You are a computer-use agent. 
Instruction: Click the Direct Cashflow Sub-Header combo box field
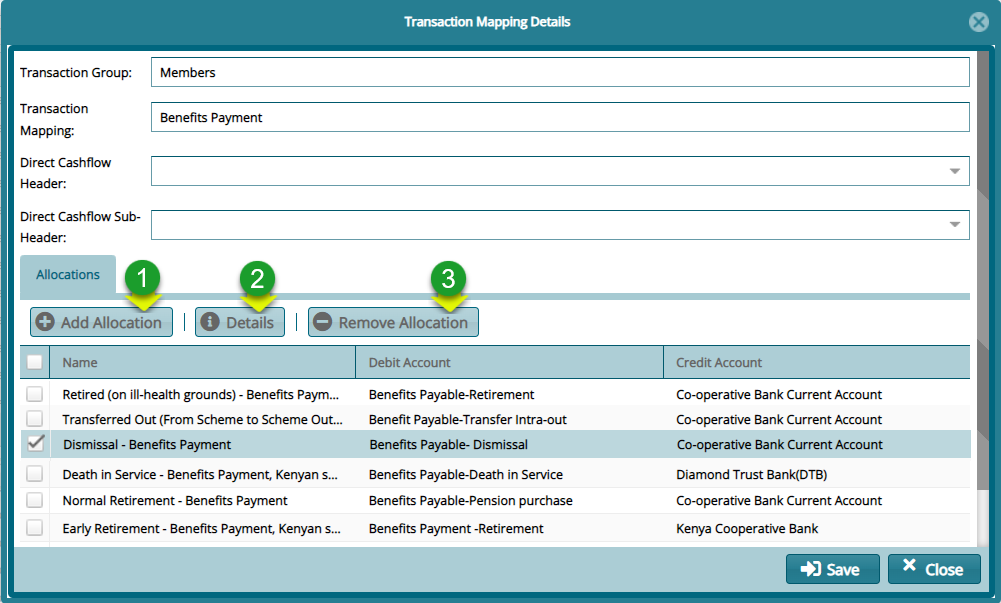click(560, 225)
